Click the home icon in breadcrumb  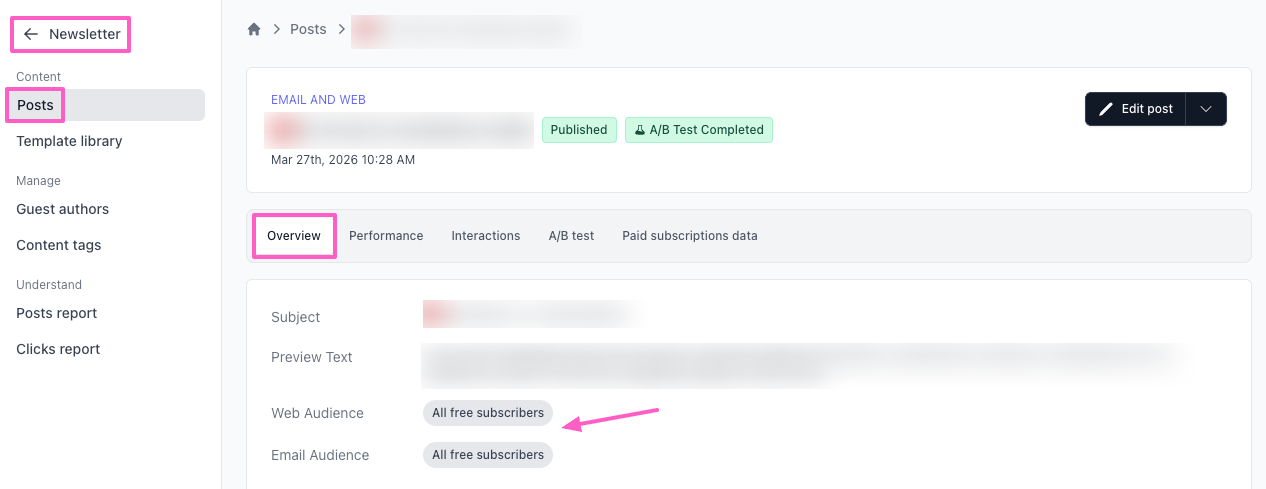point(254,29)
